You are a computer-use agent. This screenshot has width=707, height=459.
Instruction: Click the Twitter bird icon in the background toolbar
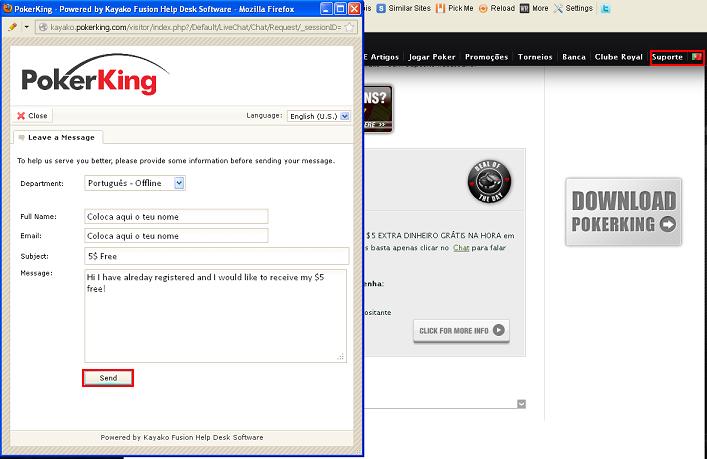[606, 8]
